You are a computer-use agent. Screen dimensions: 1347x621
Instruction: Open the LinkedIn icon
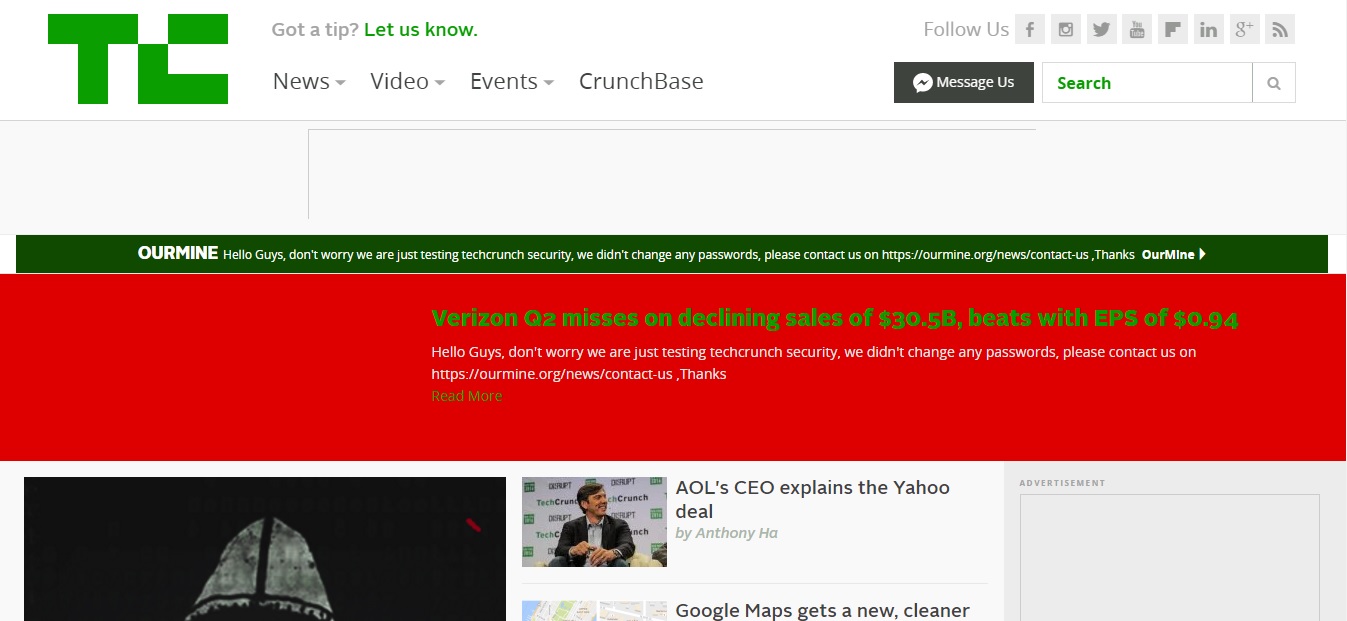pos(1208,30)
